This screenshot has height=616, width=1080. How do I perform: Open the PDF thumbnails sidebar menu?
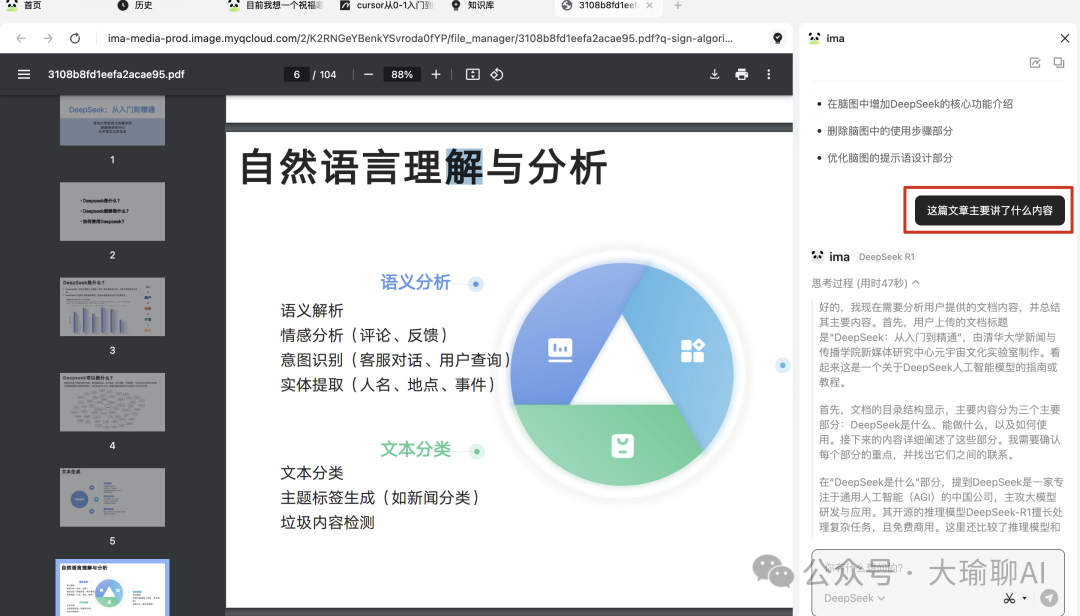click(23, 73)
